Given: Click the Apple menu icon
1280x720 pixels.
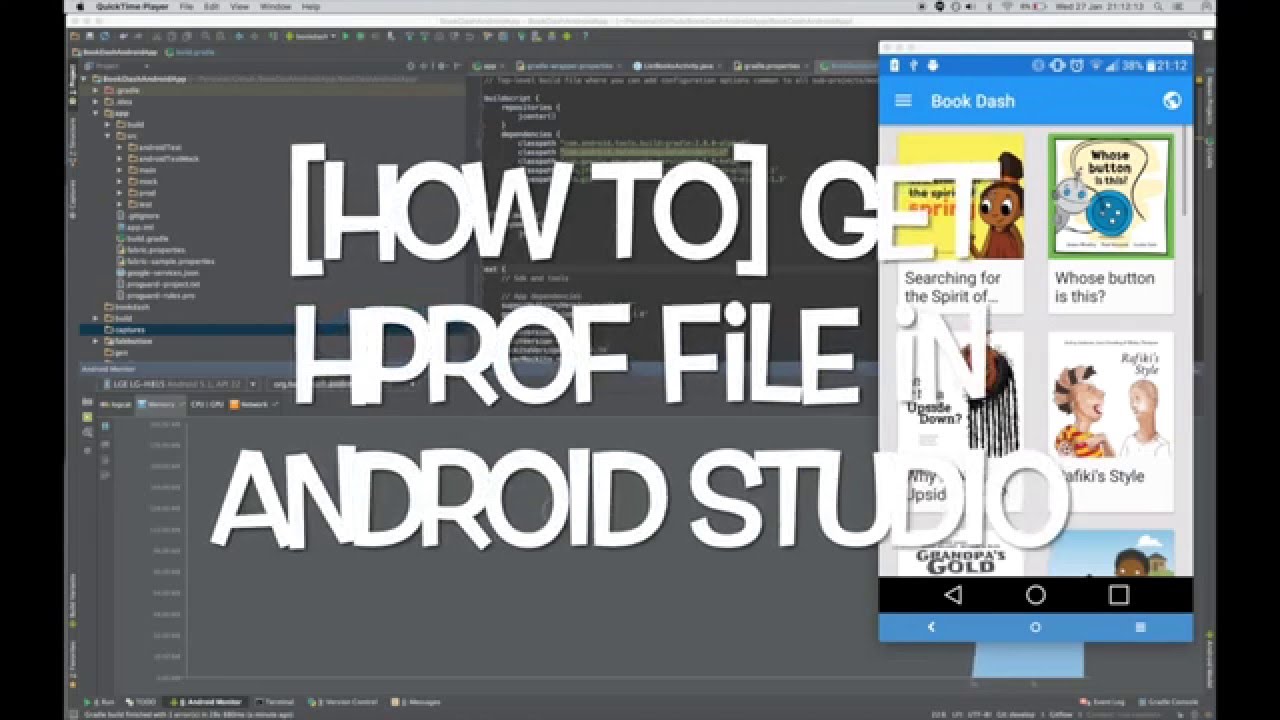Looking at the screenshot, I should 80,6.
